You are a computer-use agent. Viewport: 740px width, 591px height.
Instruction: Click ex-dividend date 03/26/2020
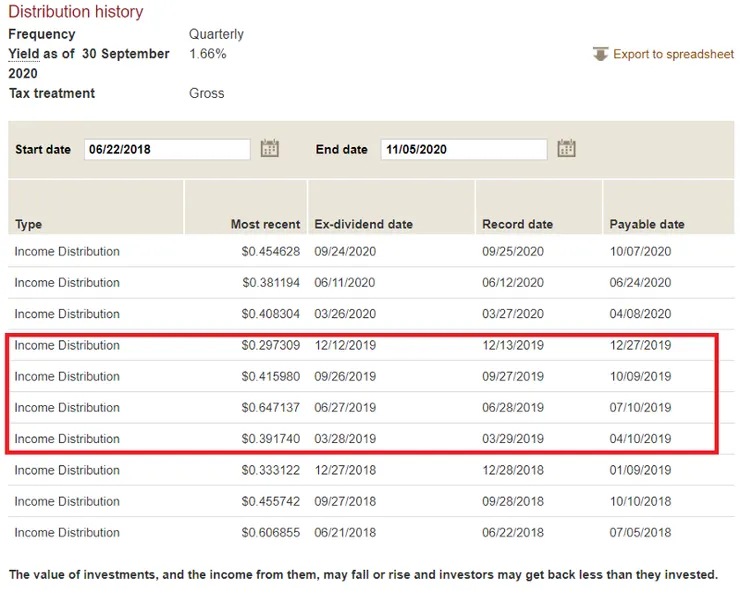click(345, 314)
